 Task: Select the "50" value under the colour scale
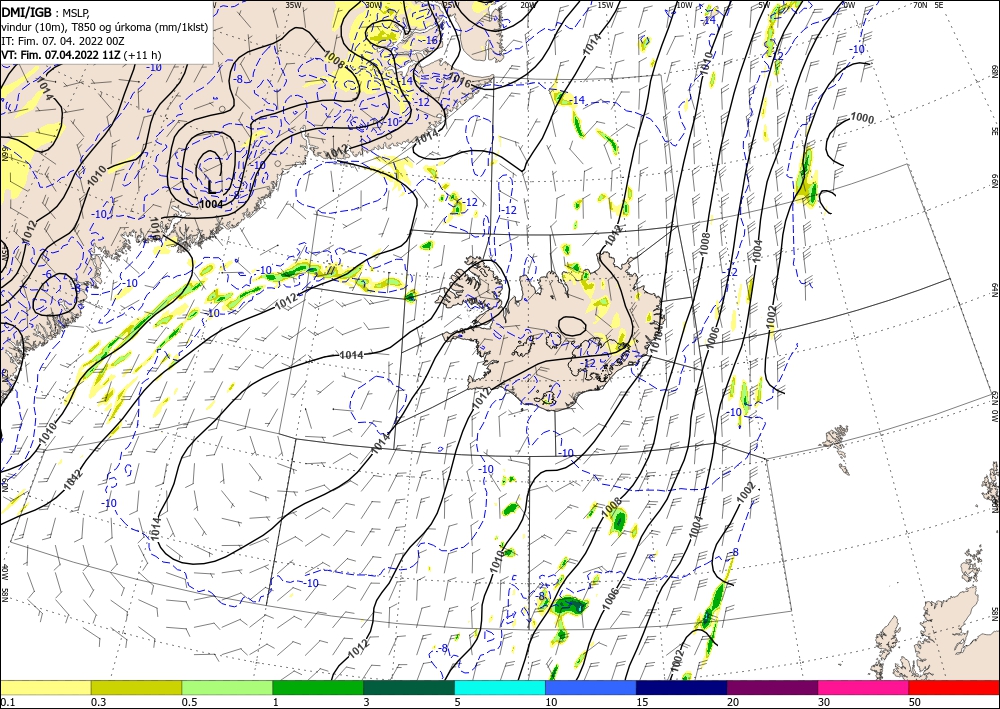(915, 701)
